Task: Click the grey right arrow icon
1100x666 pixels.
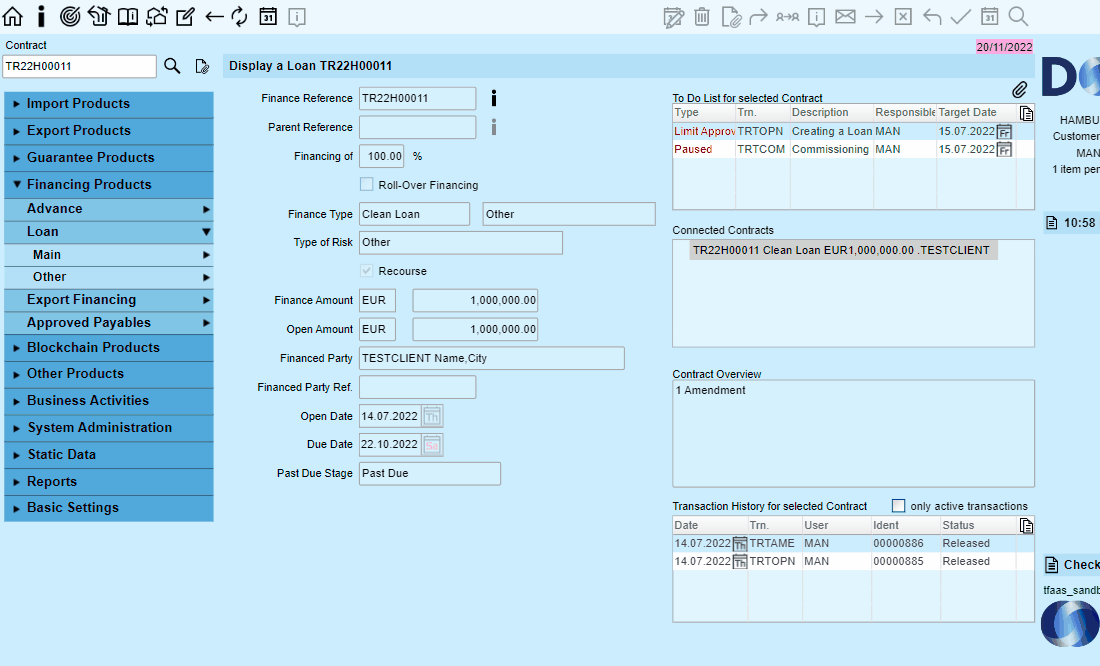Action: tap(874, 16)
